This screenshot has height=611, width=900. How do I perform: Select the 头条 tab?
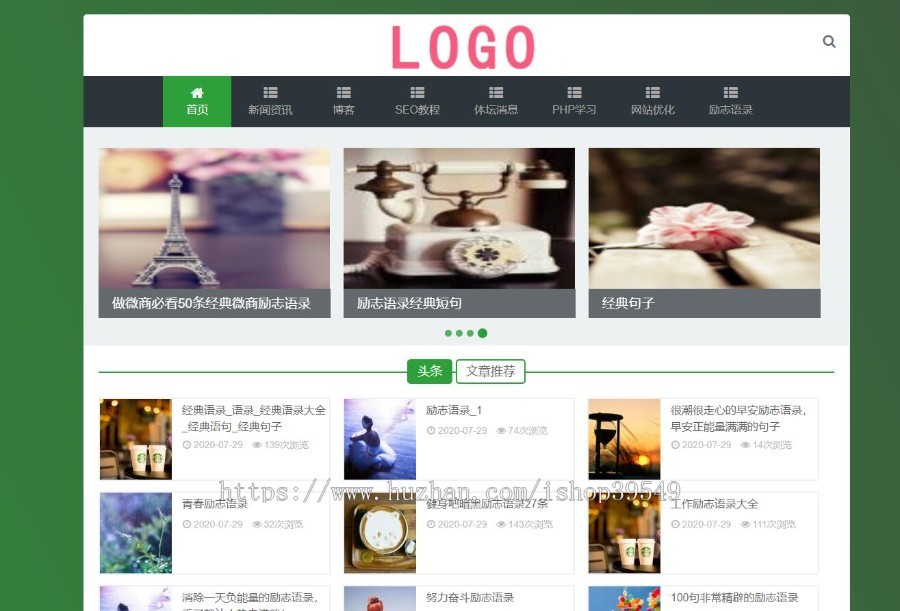pos(429,372)
